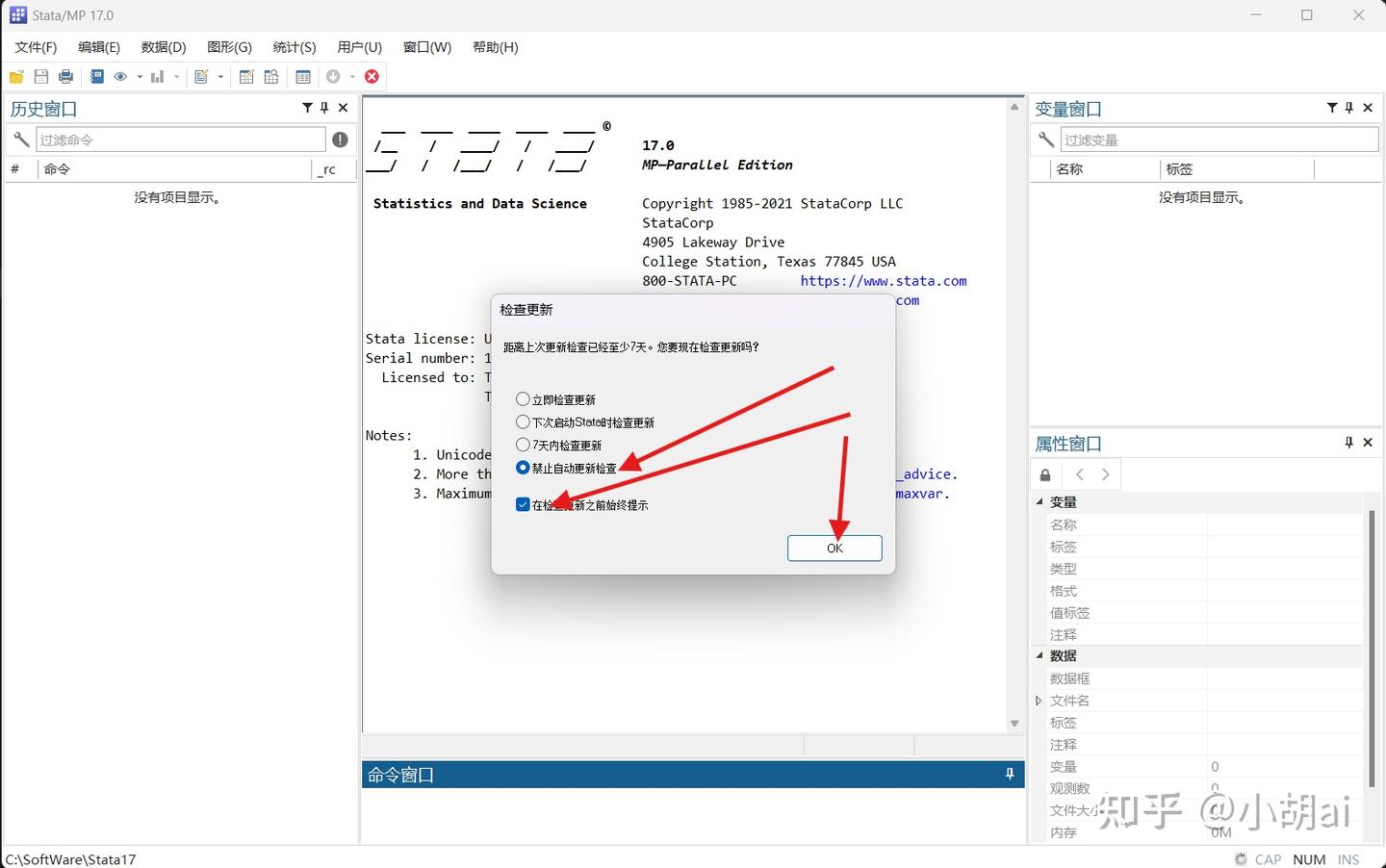Open the Graph icon dropdown arrow
Viewport: 1386px width, 868px height.
tap(176, 77)
